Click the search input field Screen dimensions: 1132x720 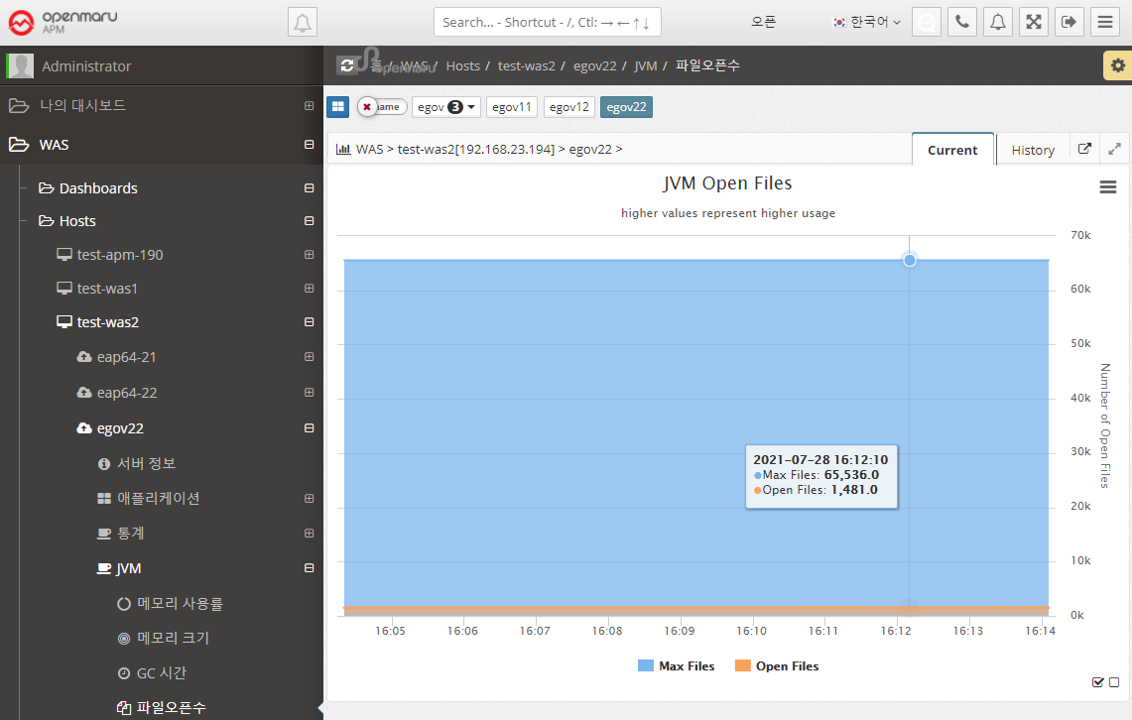tap(547, 22)
